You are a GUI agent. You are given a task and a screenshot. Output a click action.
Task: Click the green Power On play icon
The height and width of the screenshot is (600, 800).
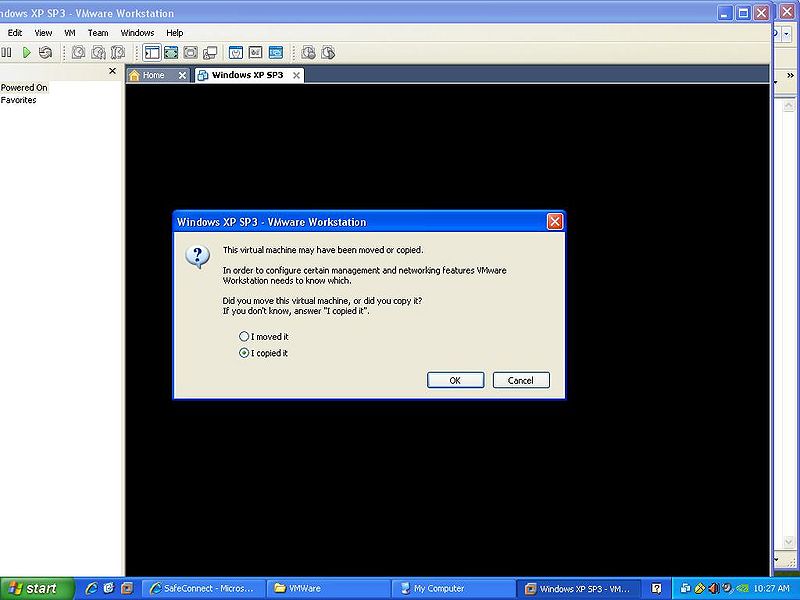(27, 52)
